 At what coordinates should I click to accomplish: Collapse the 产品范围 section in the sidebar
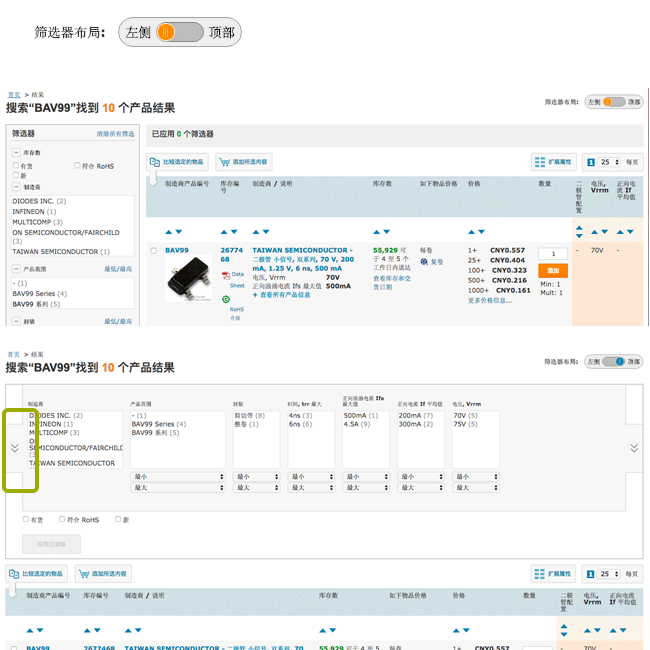tap(16, 269)
